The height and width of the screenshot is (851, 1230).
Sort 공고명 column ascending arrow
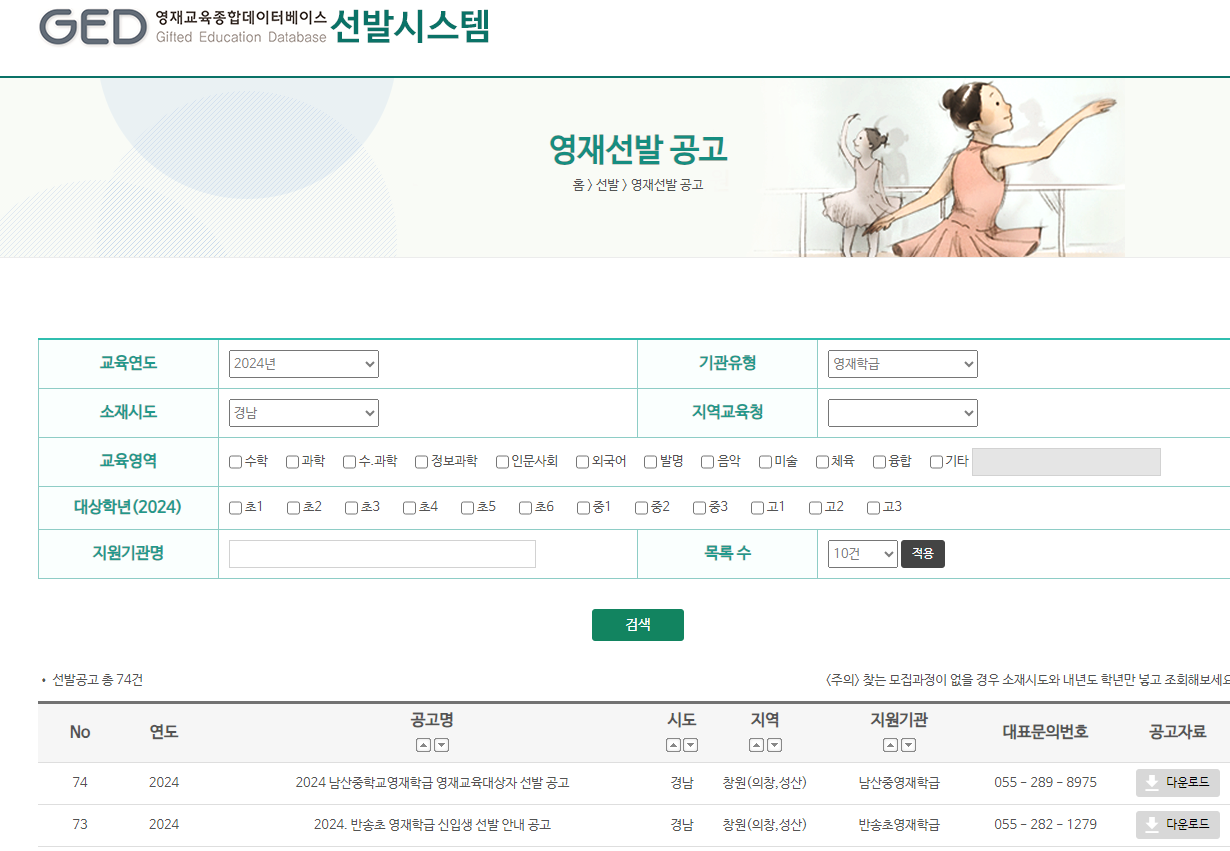(x=424, y=745)
